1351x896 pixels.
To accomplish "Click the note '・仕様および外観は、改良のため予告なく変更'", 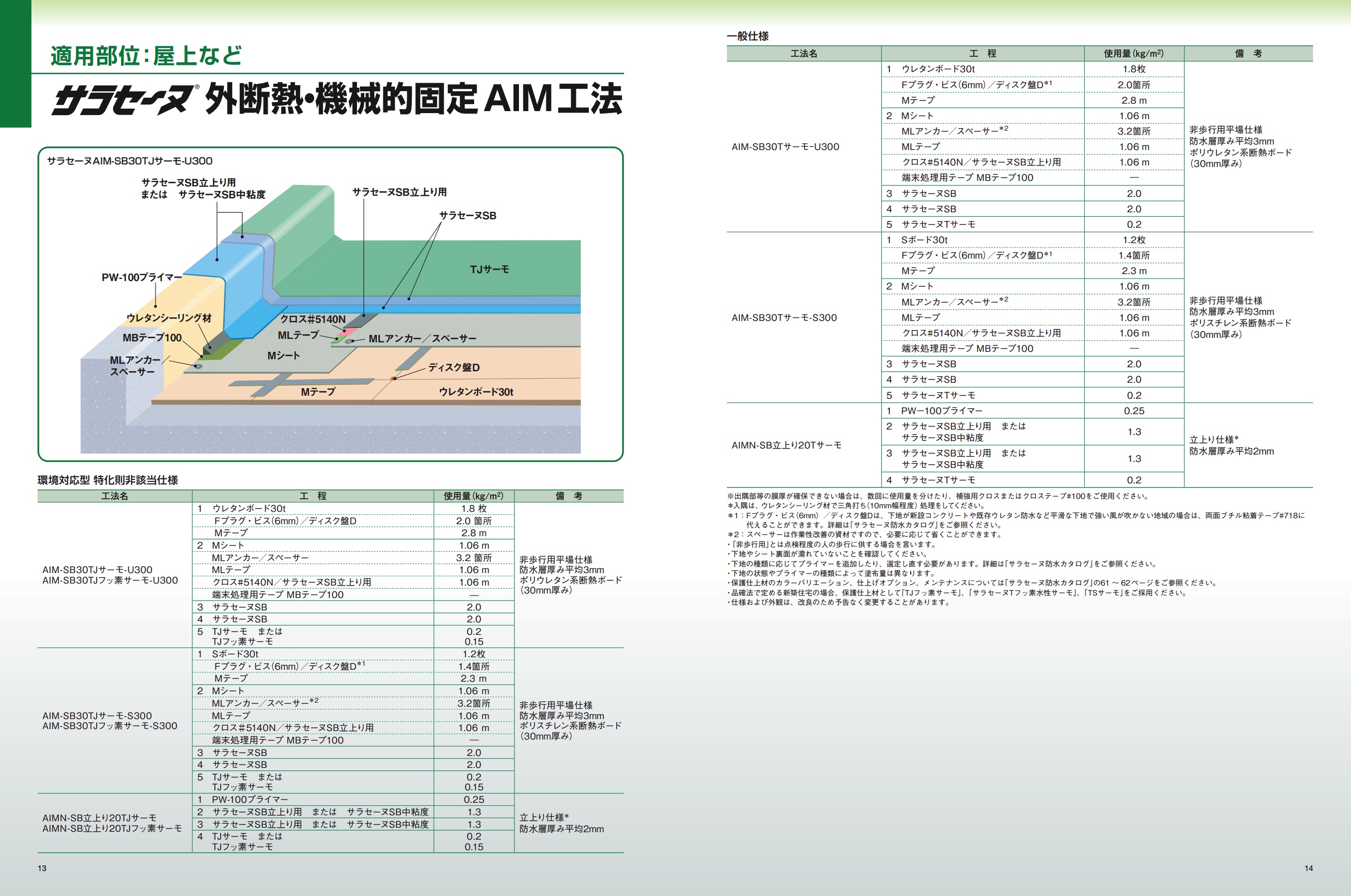I will 839,602.
